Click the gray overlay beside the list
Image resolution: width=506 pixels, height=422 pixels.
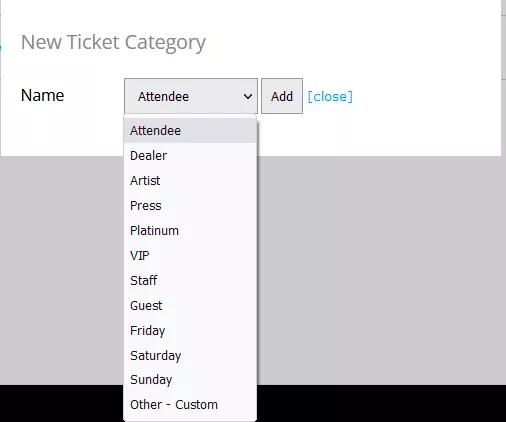point(380,270)
